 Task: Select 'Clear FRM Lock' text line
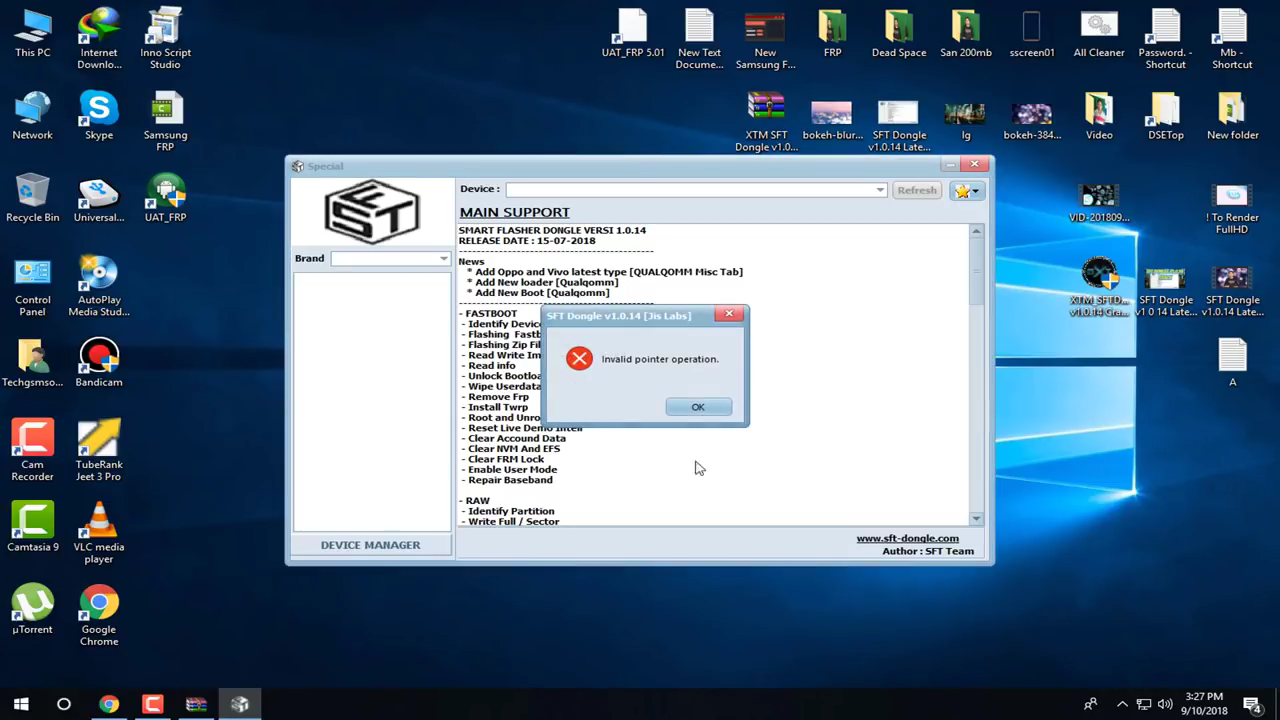[506, 459]
